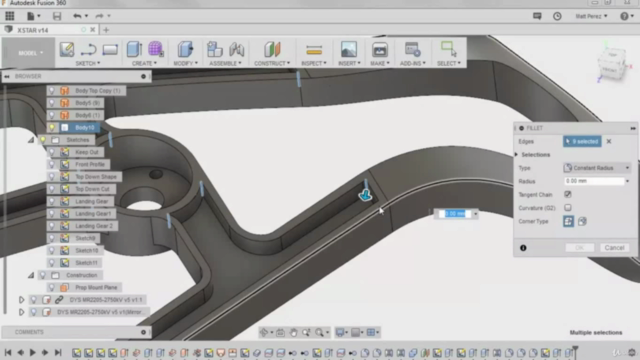
Task: Select the Extrude tool
Action: pyautogui.click(x=134, y=49)
